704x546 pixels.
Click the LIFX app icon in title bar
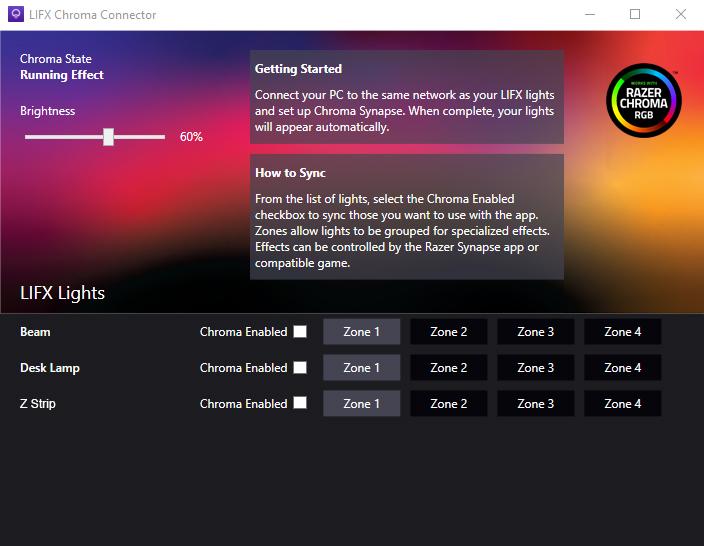pos(14,15)
